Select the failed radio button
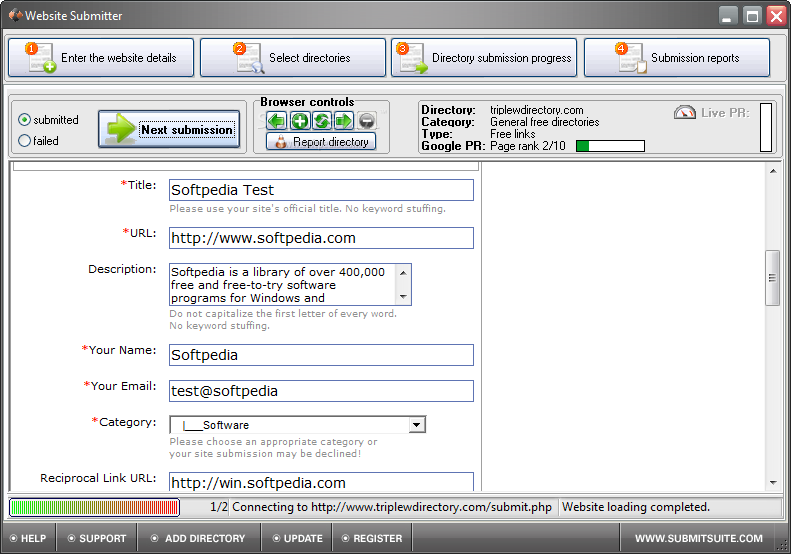791x554 pixels. coord(24,141)
